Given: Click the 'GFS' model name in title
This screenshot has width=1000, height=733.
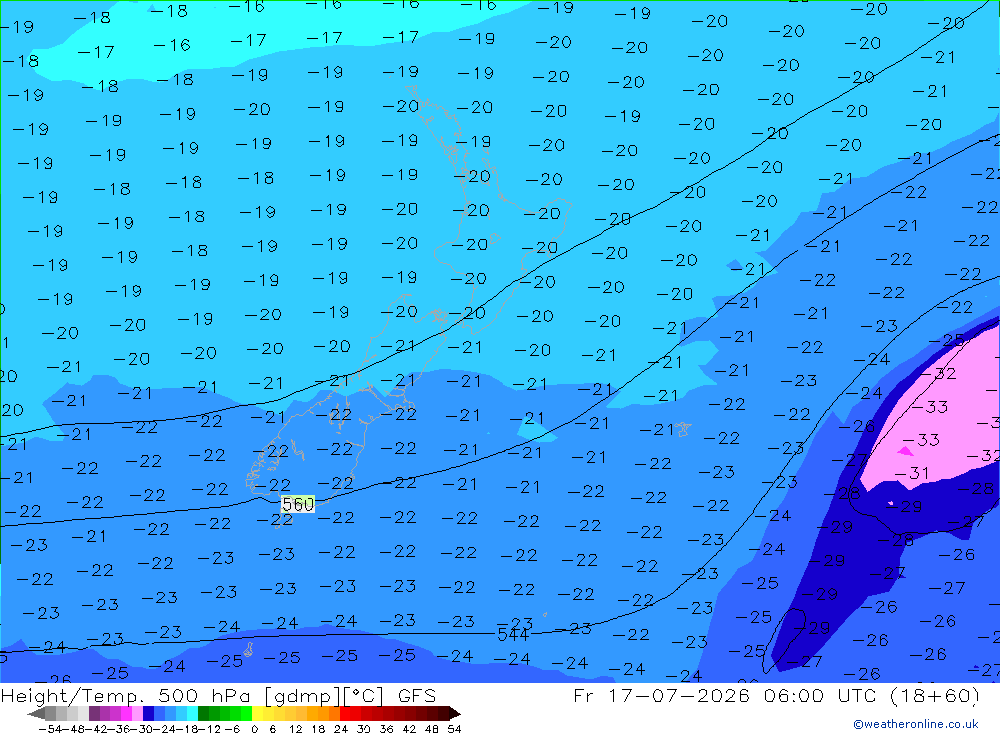Looking at the screenshot, I should coord(417,695).
